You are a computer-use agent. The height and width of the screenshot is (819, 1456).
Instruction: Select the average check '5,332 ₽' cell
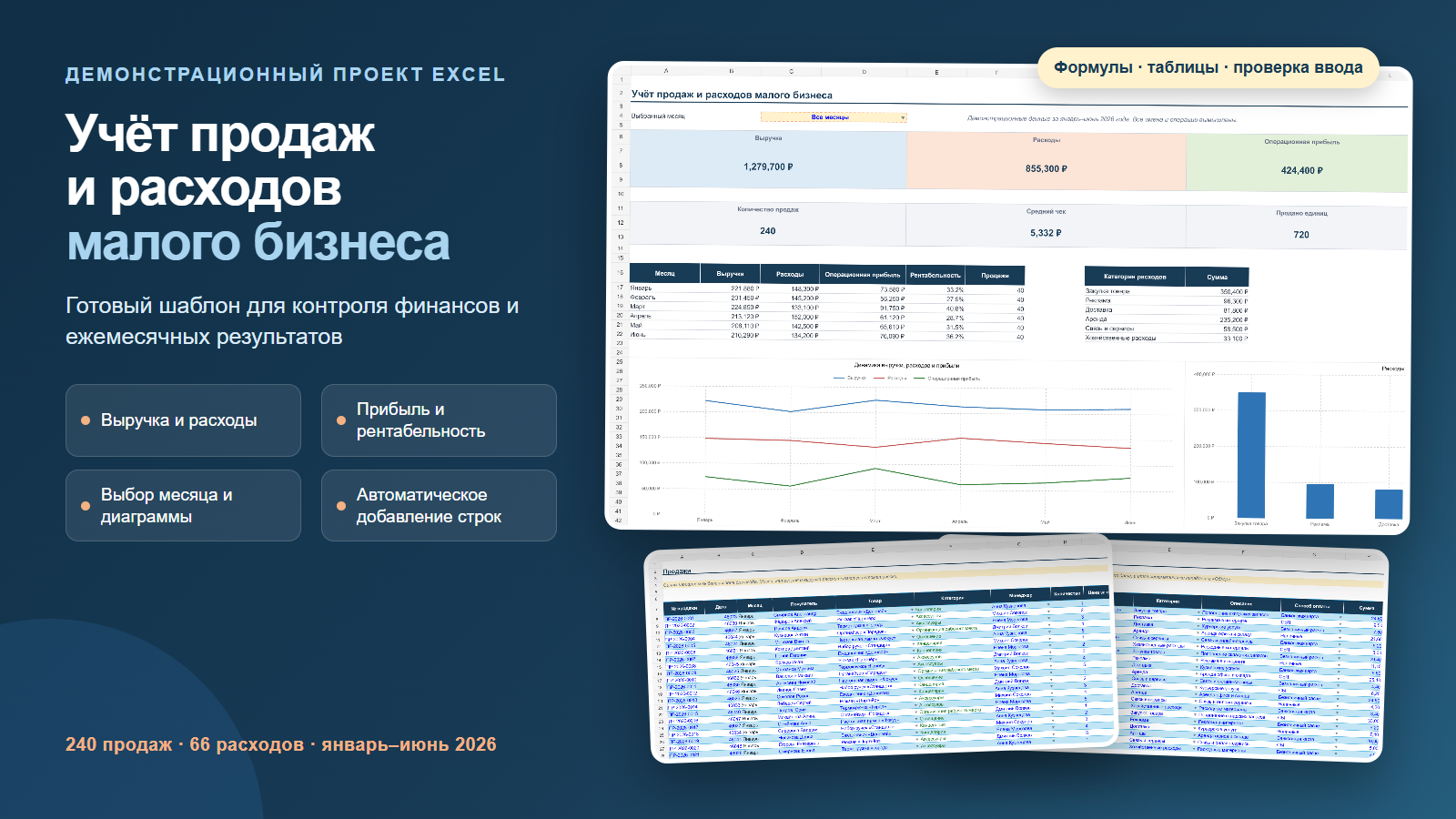coord(1046,233)
